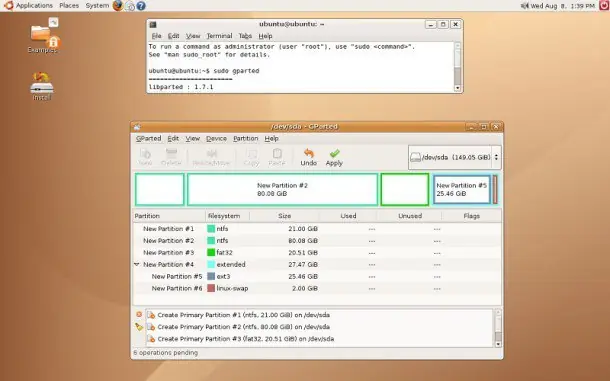
Task: Select New Partition #5 block in disk map
Action: click(x=461, y=190)
